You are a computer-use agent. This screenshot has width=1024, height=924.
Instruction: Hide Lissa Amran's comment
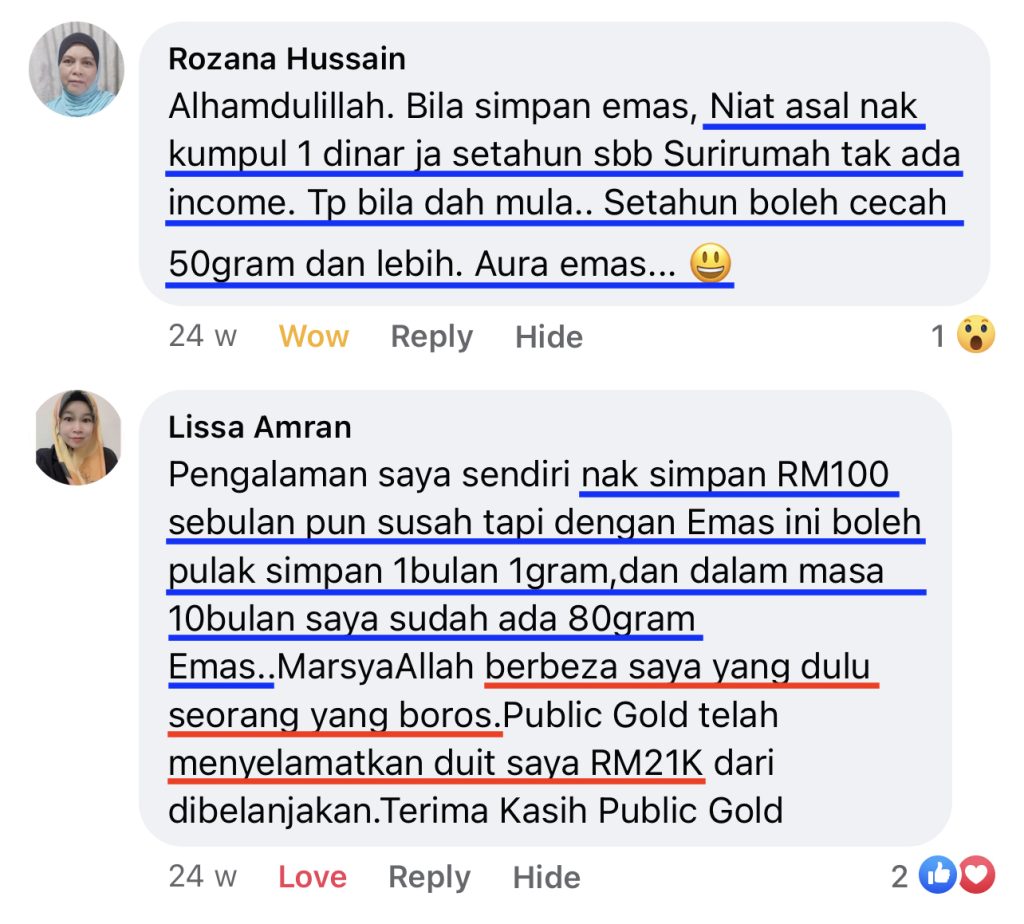coord(546,878)
